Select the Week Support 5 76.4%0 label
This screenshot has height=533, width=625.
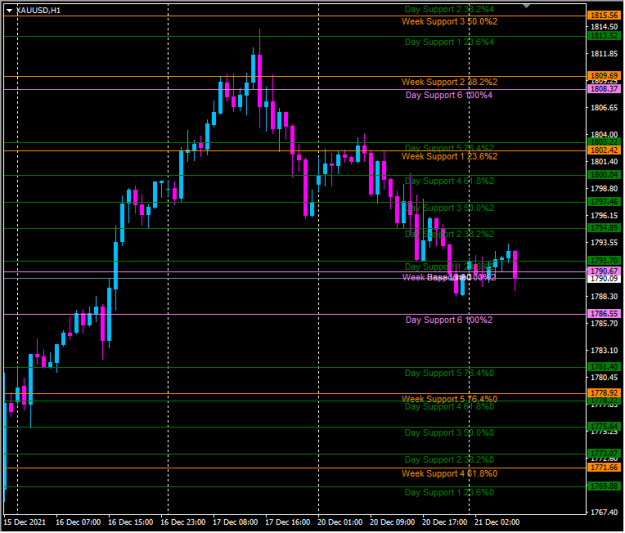[x=449, y=399]
